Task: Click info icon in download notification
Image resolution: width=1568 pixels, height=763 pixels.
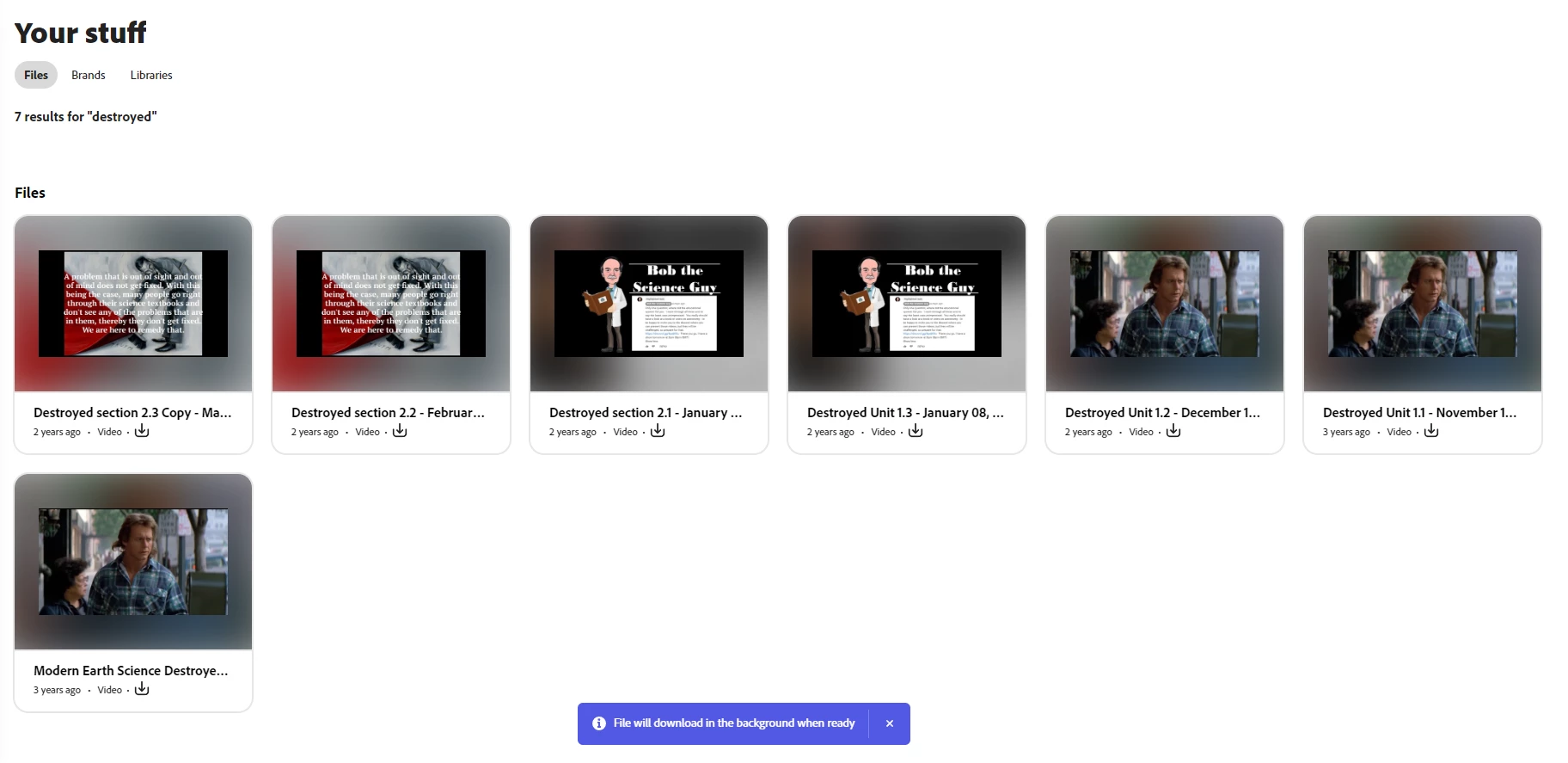Action: coord(599,723)
